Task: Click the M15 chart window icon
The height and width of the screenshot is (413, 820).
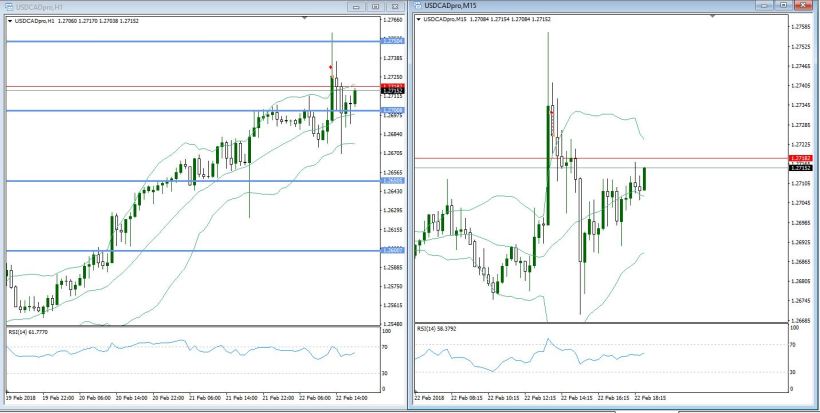Action: [416, 6]
